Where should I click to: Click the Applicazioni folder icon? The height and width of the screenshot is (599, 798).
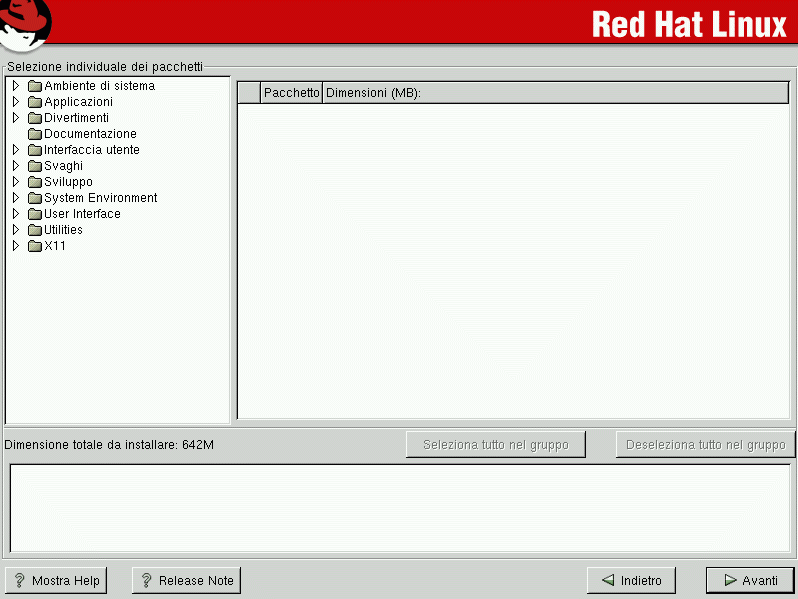(x=35, y=102)
